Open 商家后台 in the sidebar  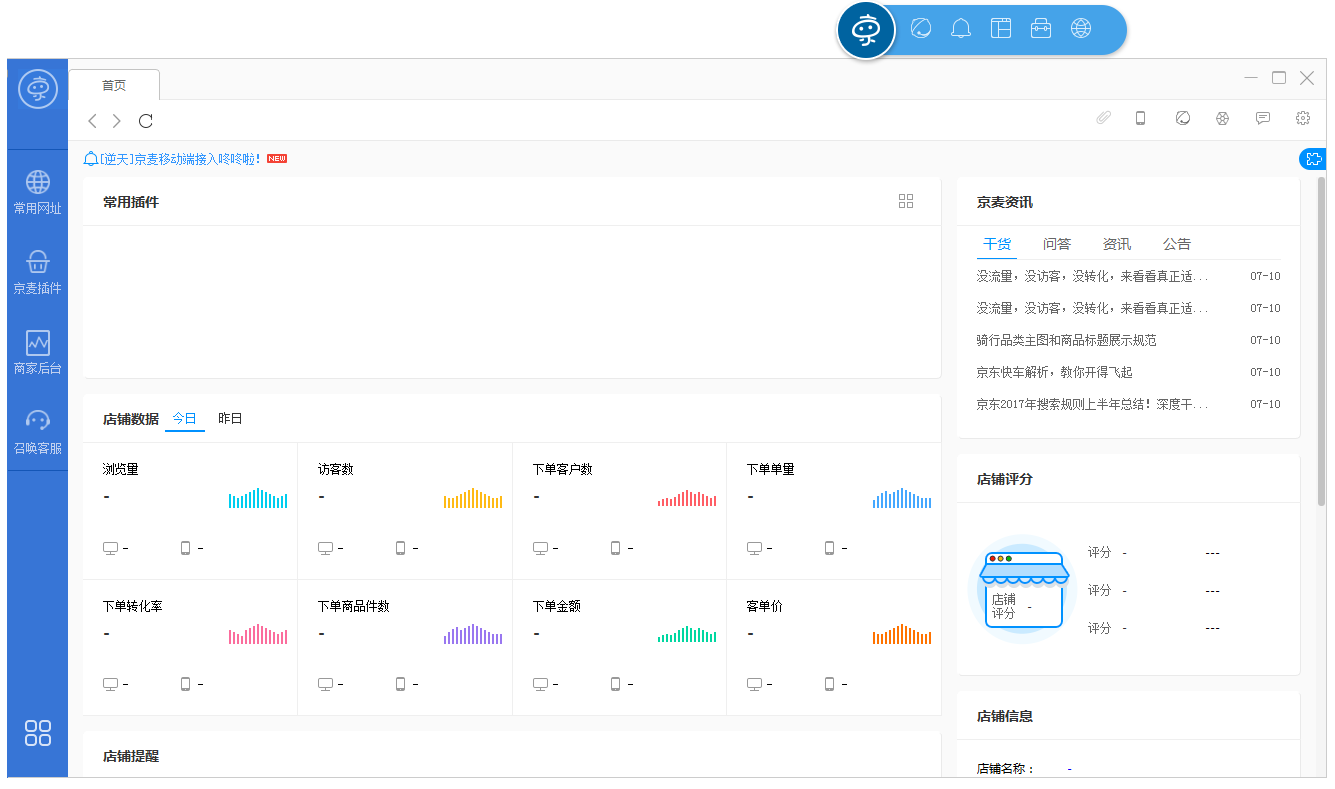click(x=37, y=352)
